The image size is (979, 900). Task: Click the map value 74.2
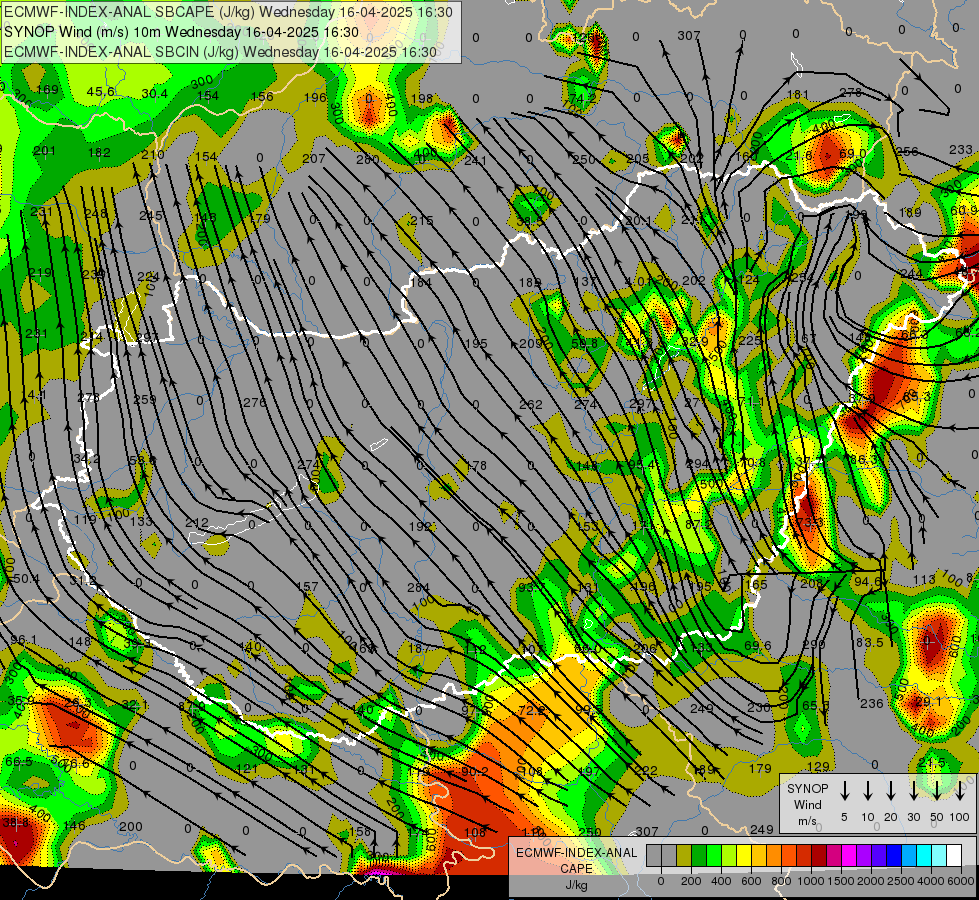click(583, 99)
